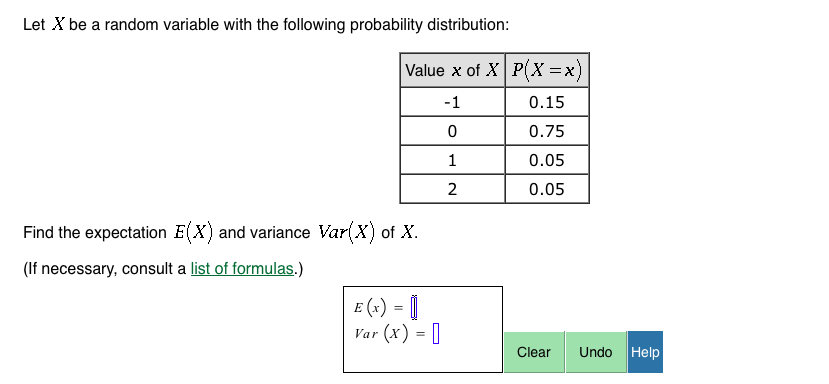829x384 pixels.
Task: Select the table cell with value 2
Action: tap(452, 189)
